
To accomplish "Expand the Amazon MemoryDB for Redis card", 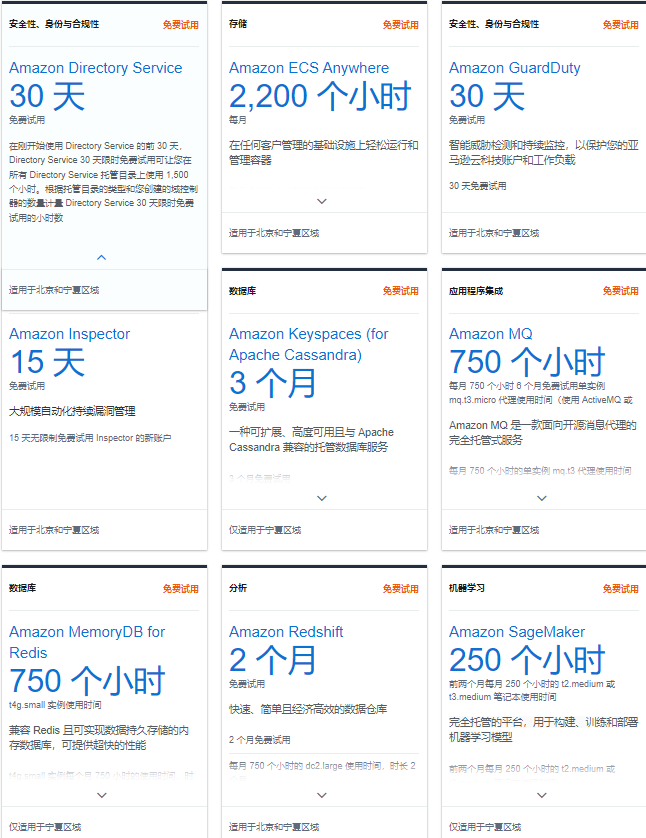I will click(102, 795).
